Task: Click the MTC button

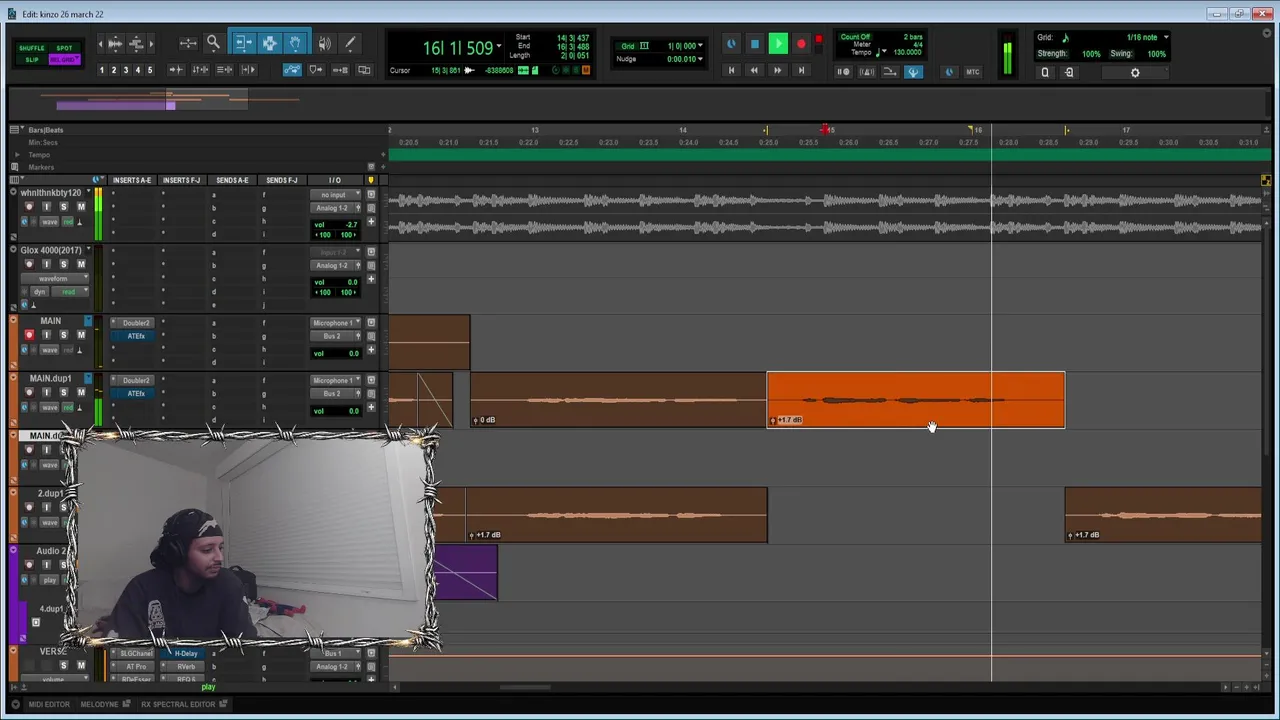Action: (x=972, y=72)
